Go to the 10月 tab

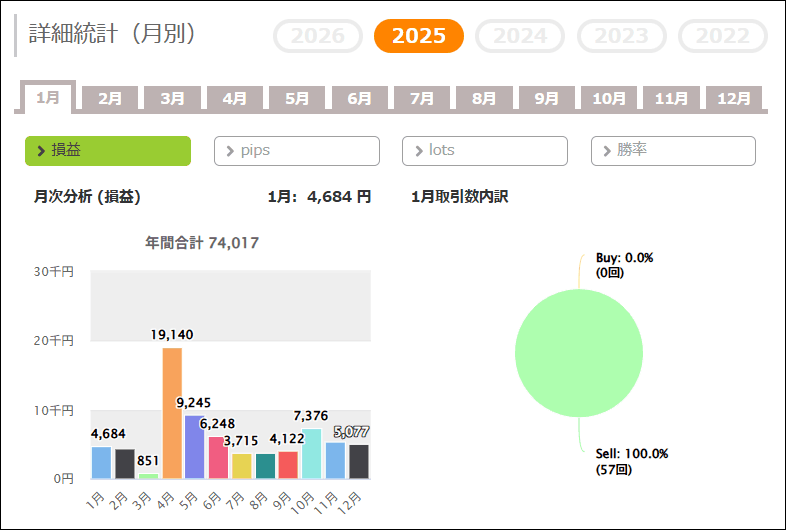pyautogui.click(x=609, y=99)
